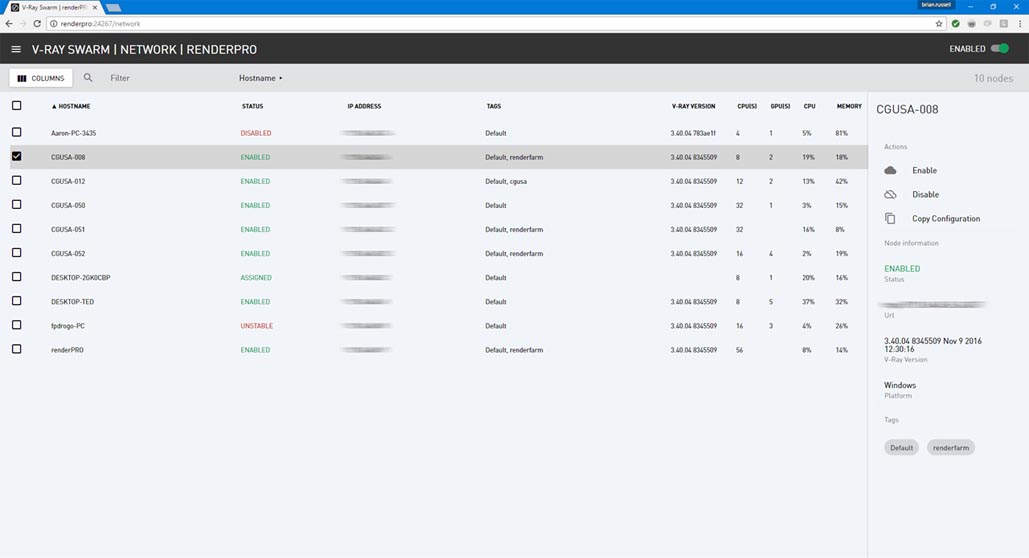1029x558 pixels.
Task: Click the DESKTOP-2GK0CBP hostname
Action: (81, 278)
